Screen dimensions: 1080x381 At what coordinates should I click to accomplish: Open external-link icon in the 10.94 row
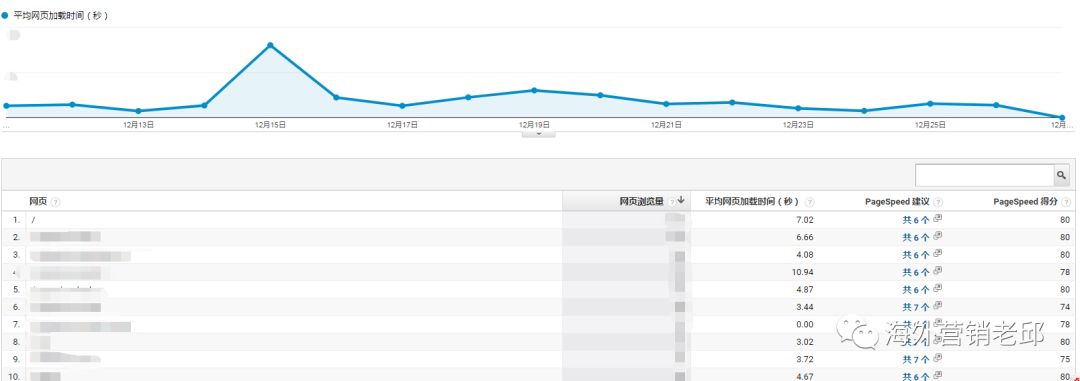point(937,271)
